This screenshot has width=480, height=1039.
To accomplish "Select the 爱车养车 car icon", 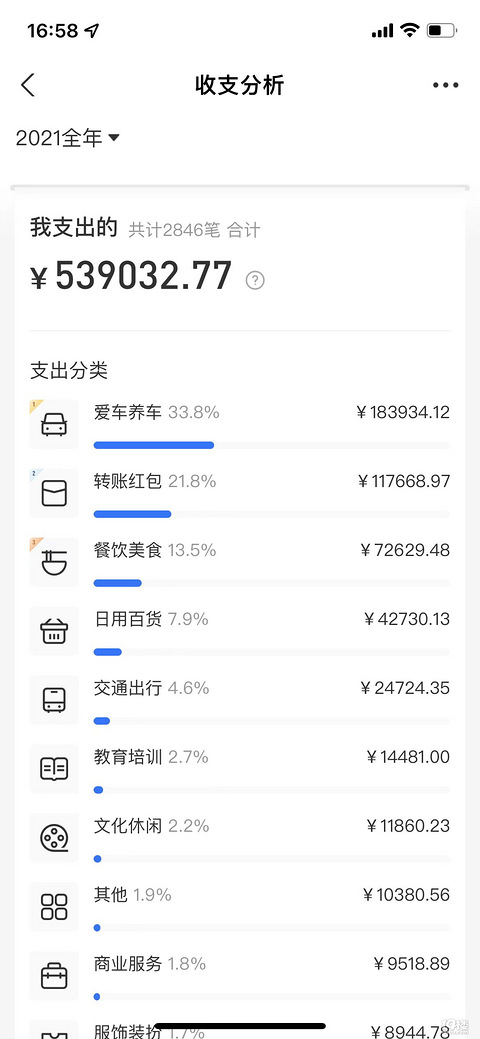I will pyautogui.click(x=54, y=424).
